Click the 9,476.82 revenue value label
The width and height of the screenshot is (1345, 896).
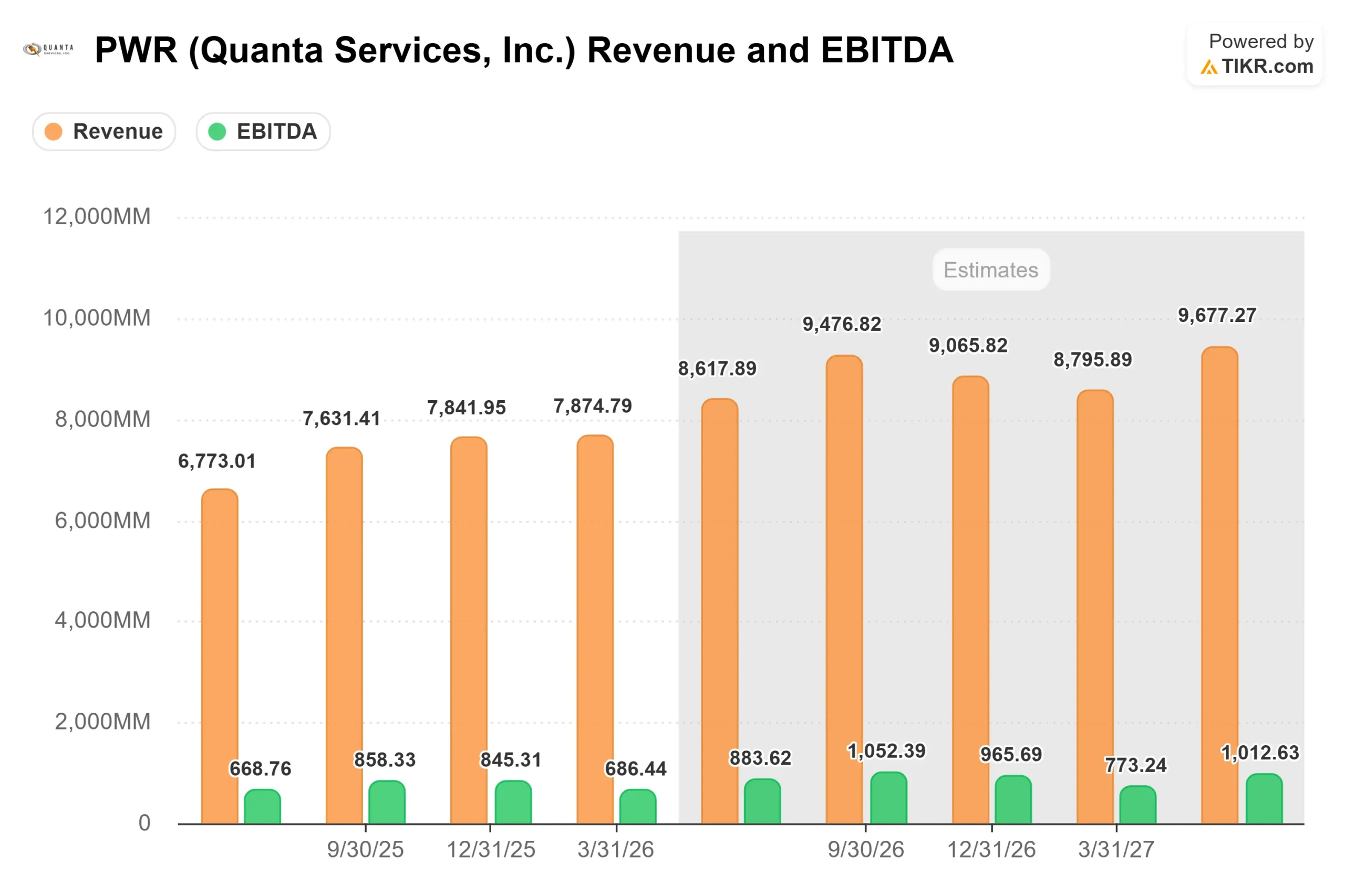coord(842,325)
